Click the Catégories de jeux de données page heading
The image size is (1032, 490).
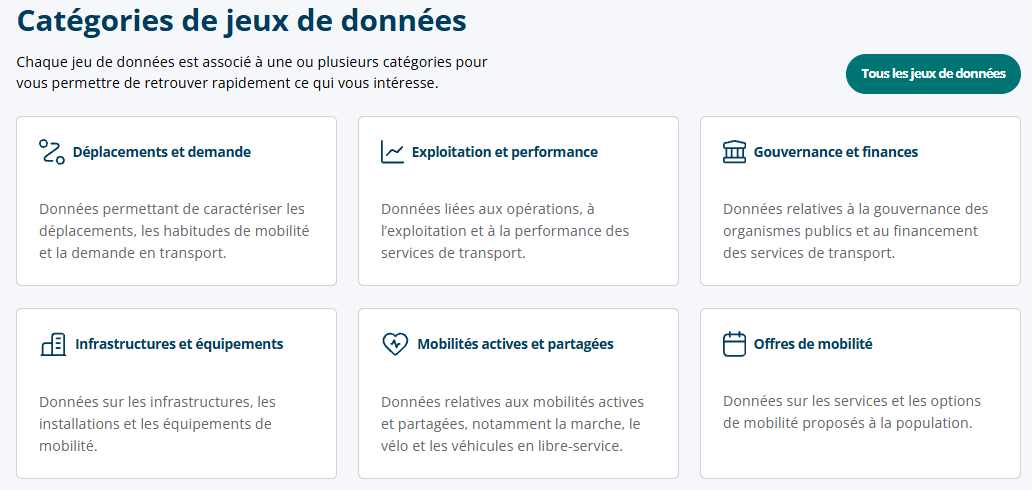[x=242, y=21]
